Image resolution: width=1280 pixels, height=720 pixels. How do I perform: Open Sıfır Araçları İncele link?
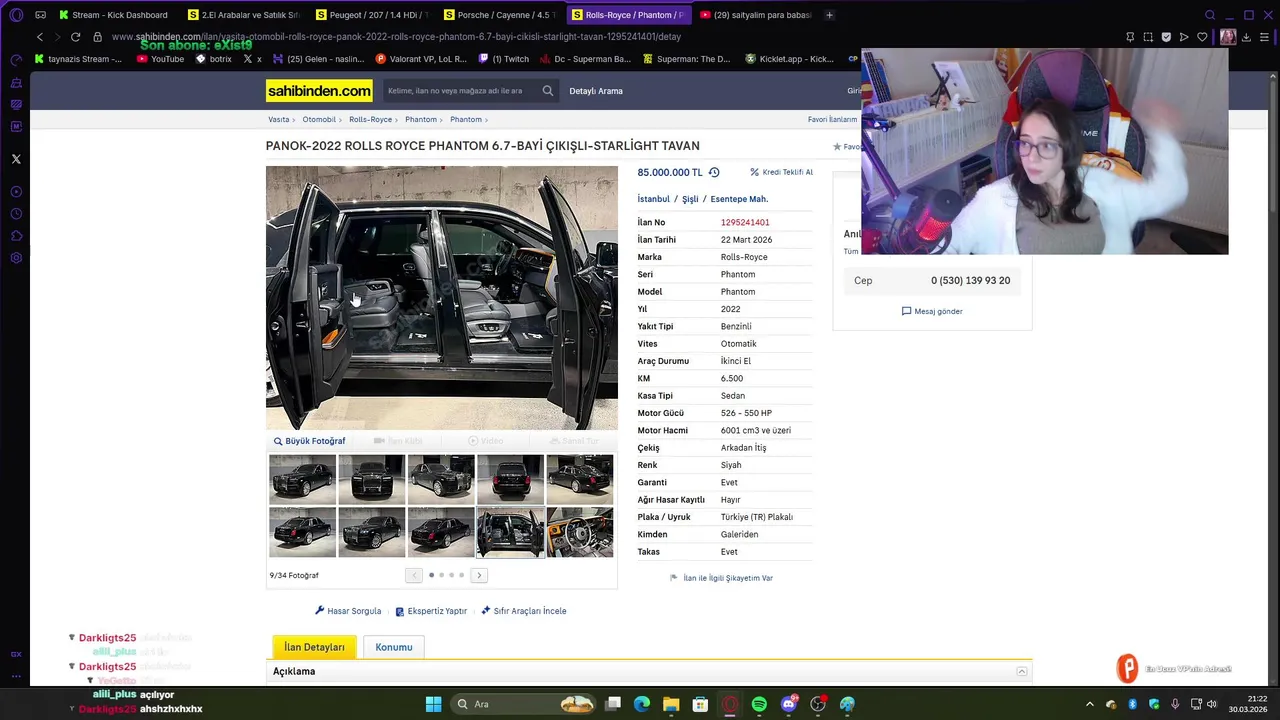click(x=524, y=611)
